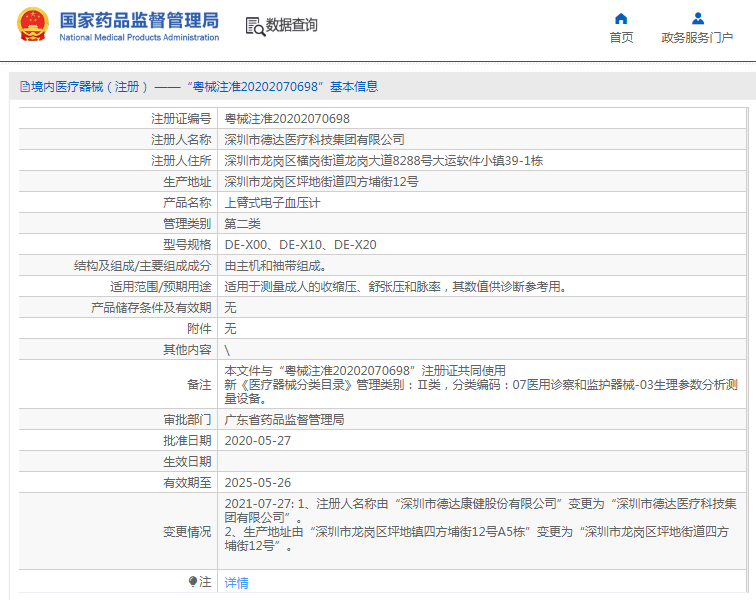The image size is (756, 600).
Task: Click the 备注 remark text
Action: pyautogui.click(x=481, y=384)
